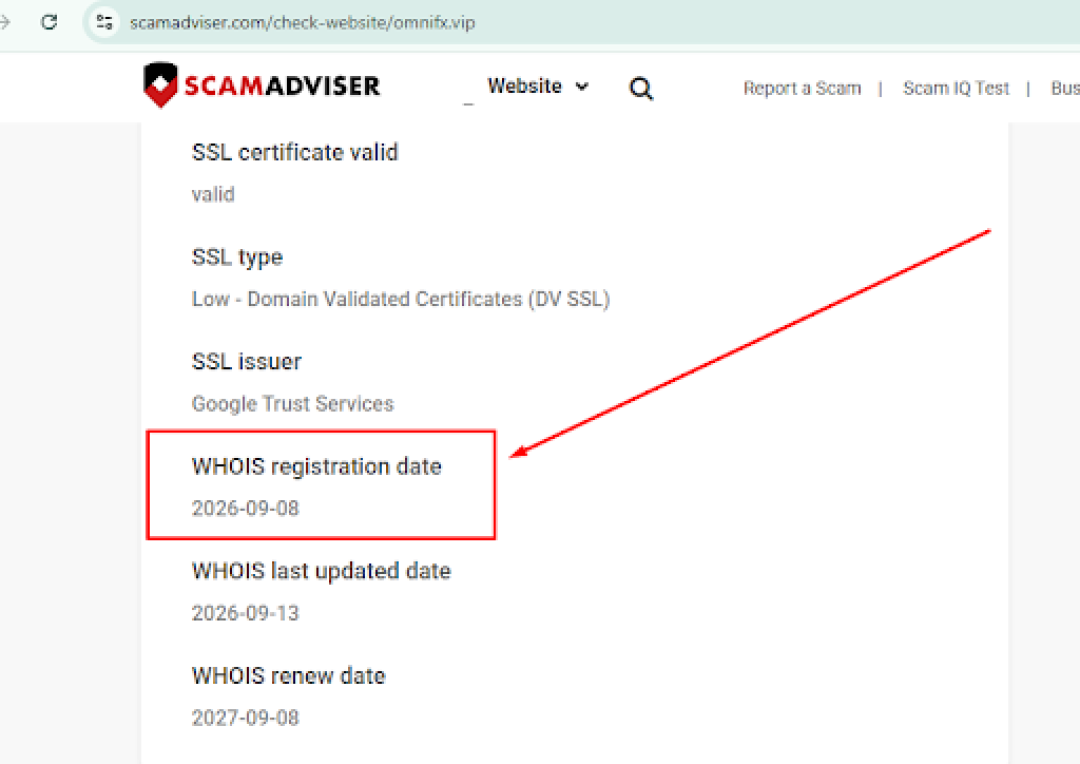Open the search magnifier icon

pos(641,88)
